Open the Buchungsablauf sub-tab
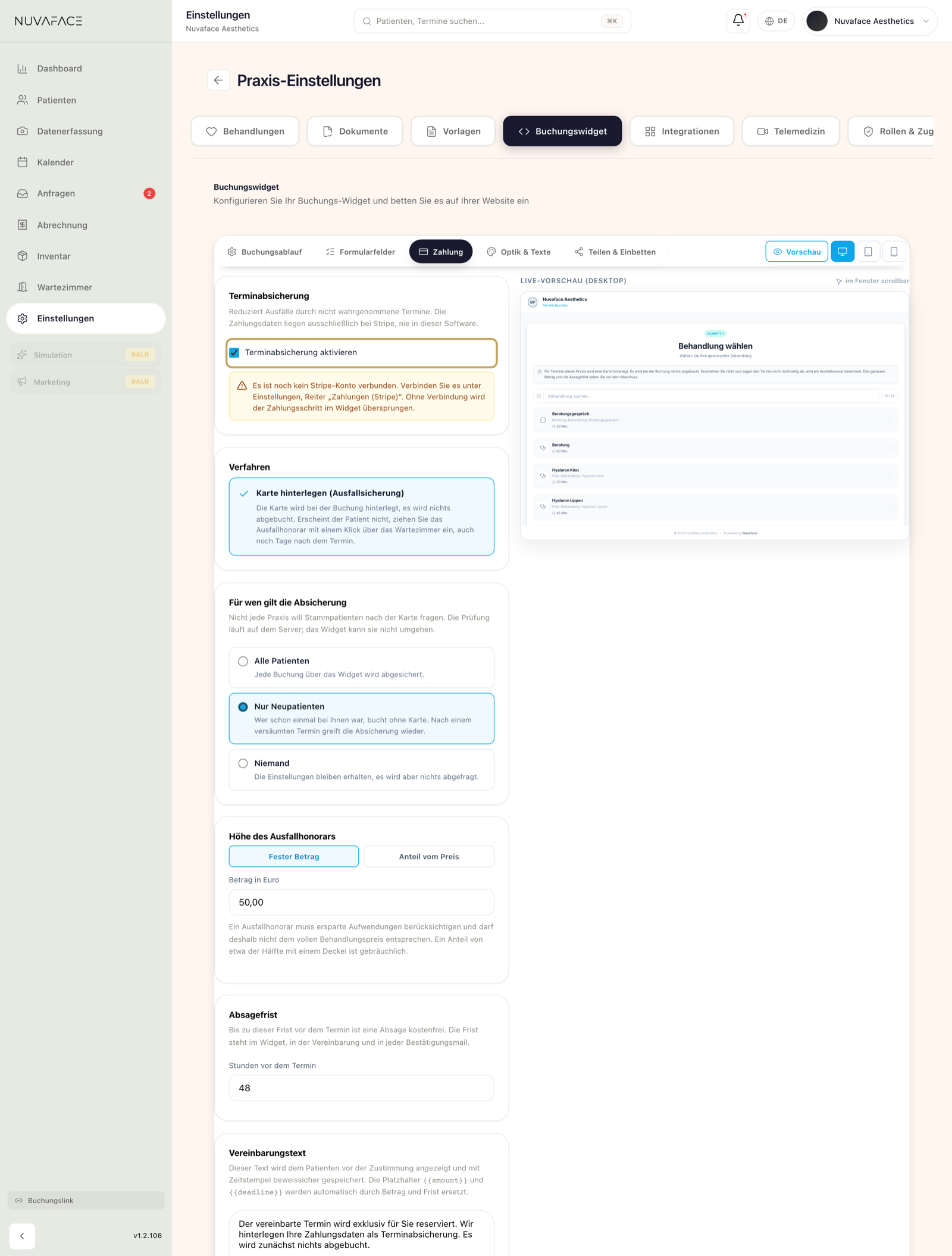The image size is (952, 1256). [265, 252]
